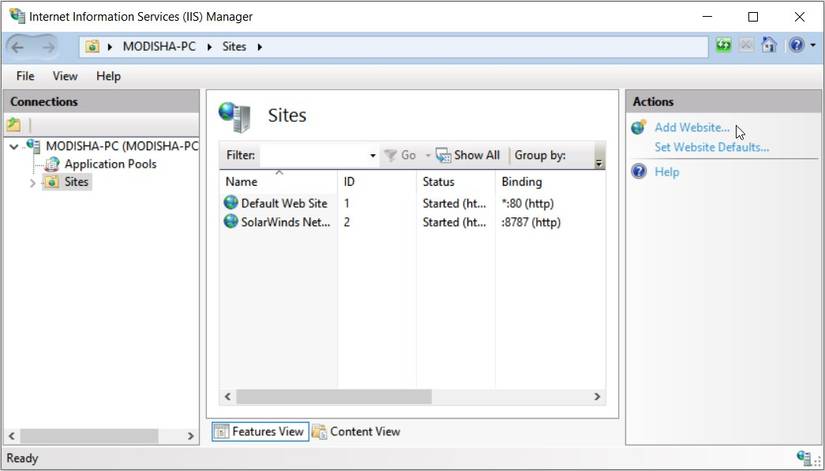The width and height of the screenshot is (825, 471).
Task: Expand the Sites tree node
Action: [x=33, y=183]
